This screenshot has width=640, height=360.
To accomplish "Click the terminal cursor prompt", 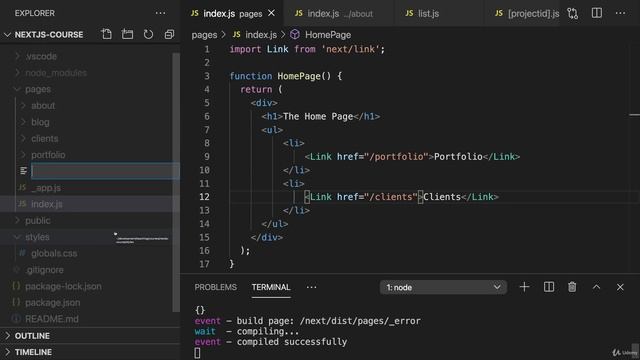I will (197, 353).
